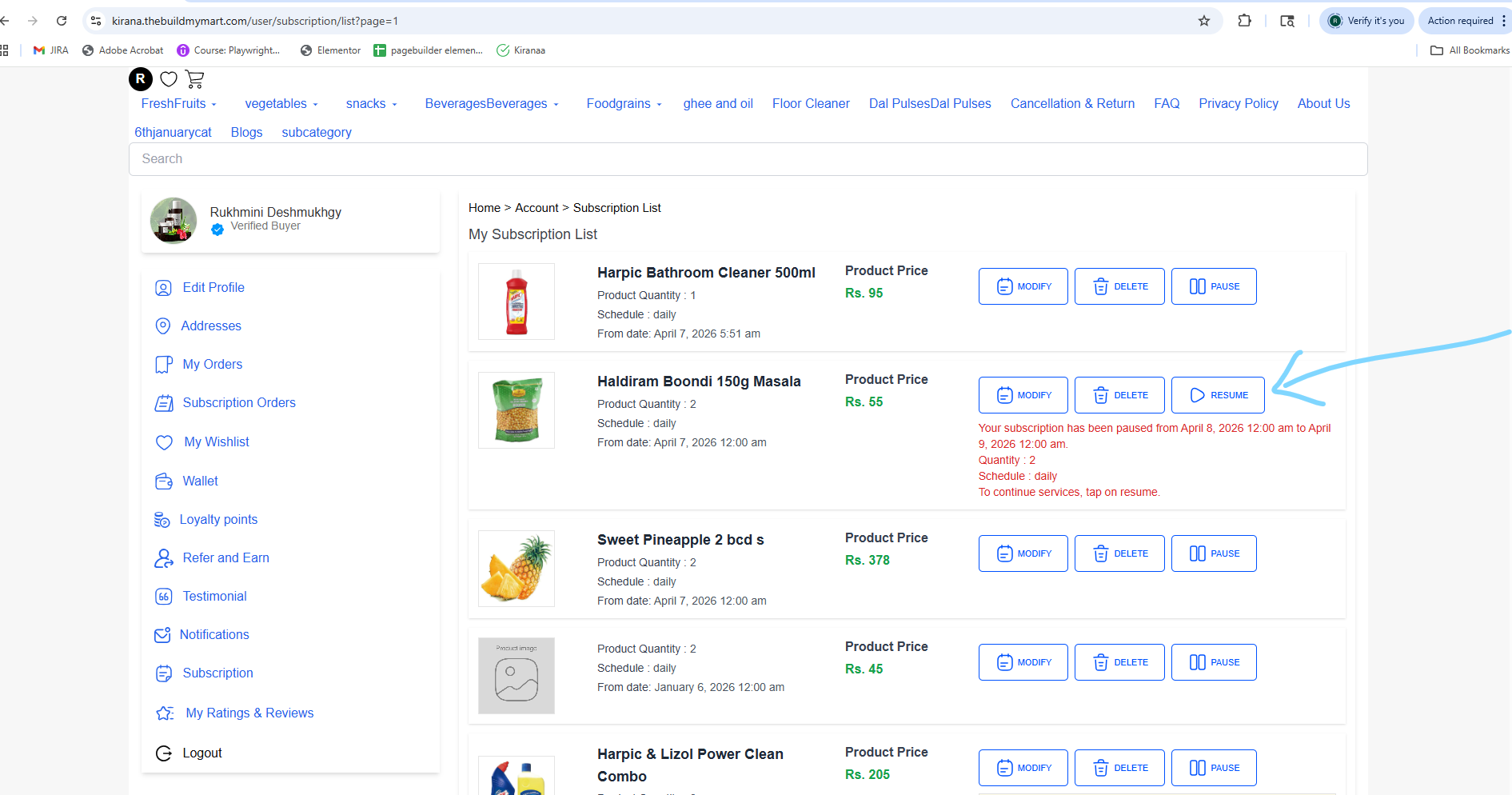
Task: Modify the Haldiram Boondi subscription
Action: [1023, 395]
